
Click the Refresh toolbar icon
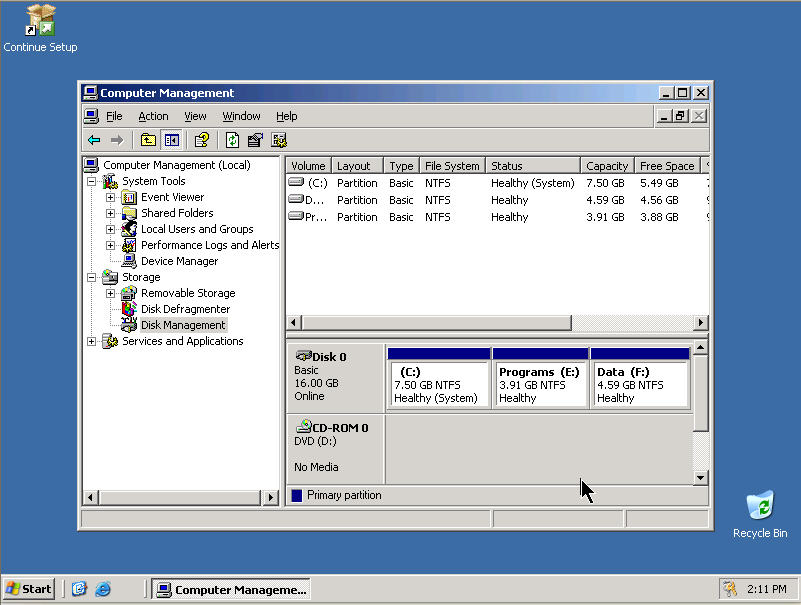click(x=232, y=140)
